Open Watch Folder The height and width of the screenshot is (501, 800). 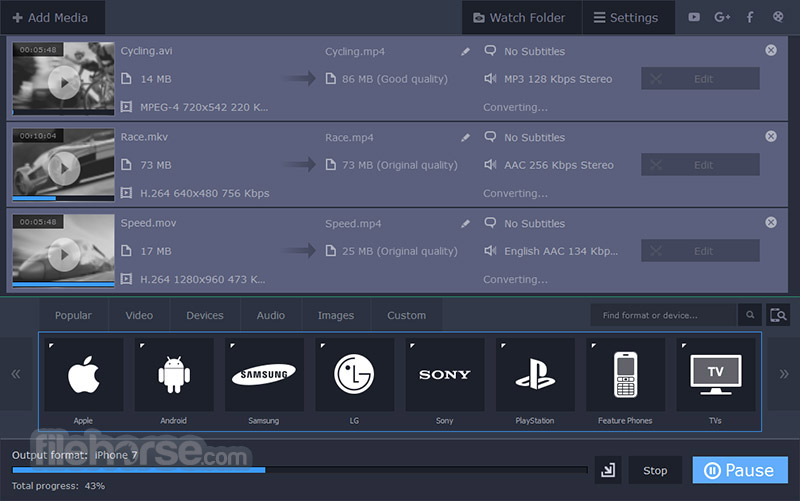[x=521, y=17]
